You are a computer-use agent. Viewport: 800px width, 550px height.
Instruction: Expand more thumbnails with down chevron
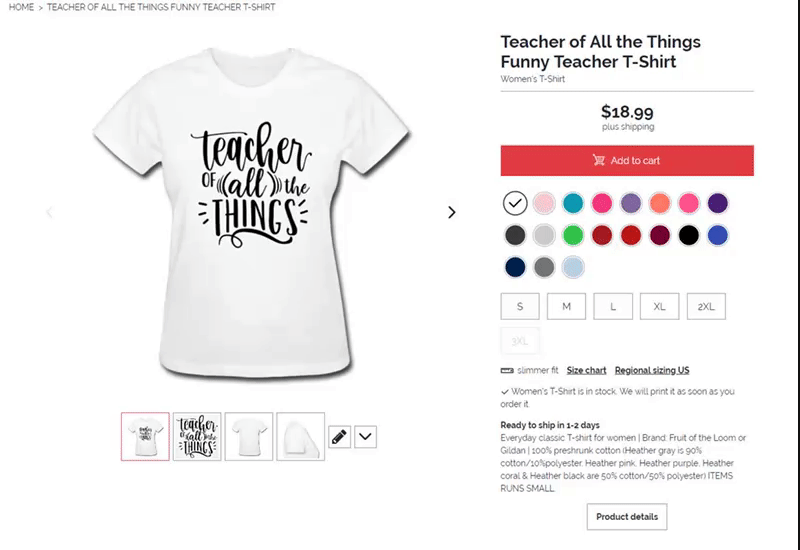[x=365, y=437]
